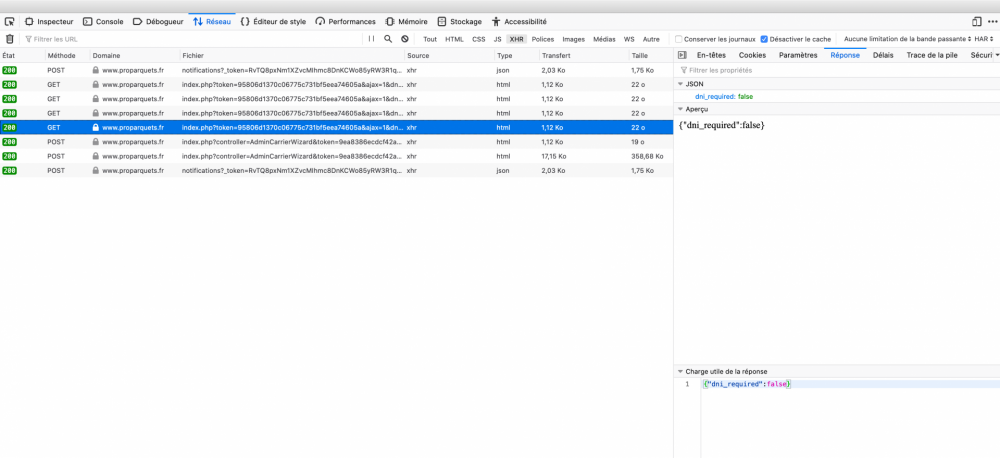Filter requests by Tout
This screenshot has width=1000, height=458.
coord(430,39)
